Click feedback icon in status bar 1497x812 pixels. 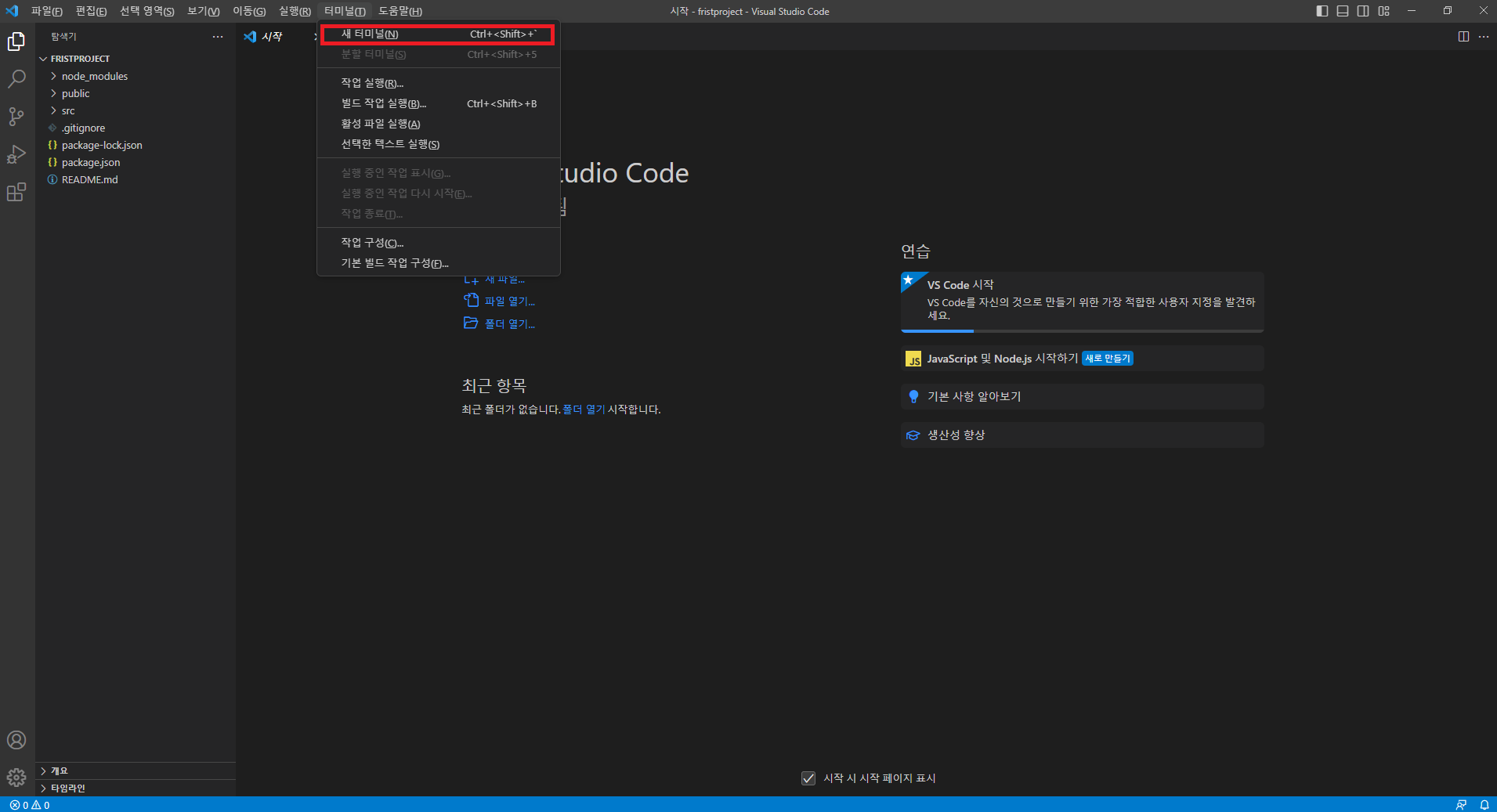point(1461,805)
